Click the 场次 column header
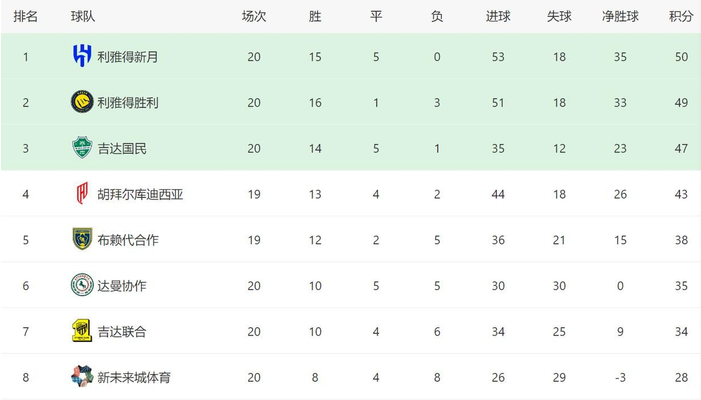This screenshot has height=400, width=701. (x=254, y=16)
